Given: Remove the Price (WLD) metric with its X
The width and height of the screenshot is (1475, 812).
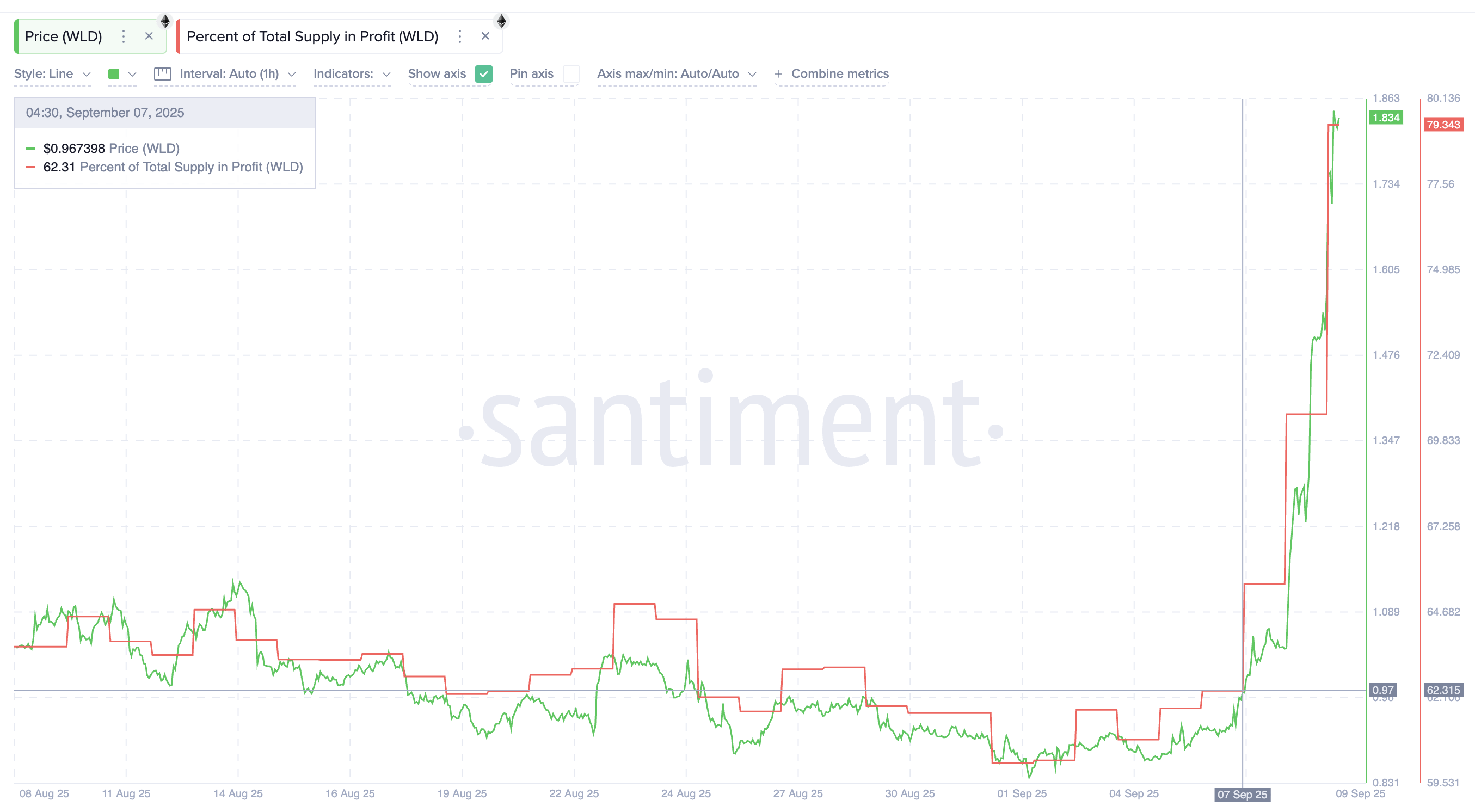Looking at the screenshot, I should pyautogui.click(x=149, y=36).
